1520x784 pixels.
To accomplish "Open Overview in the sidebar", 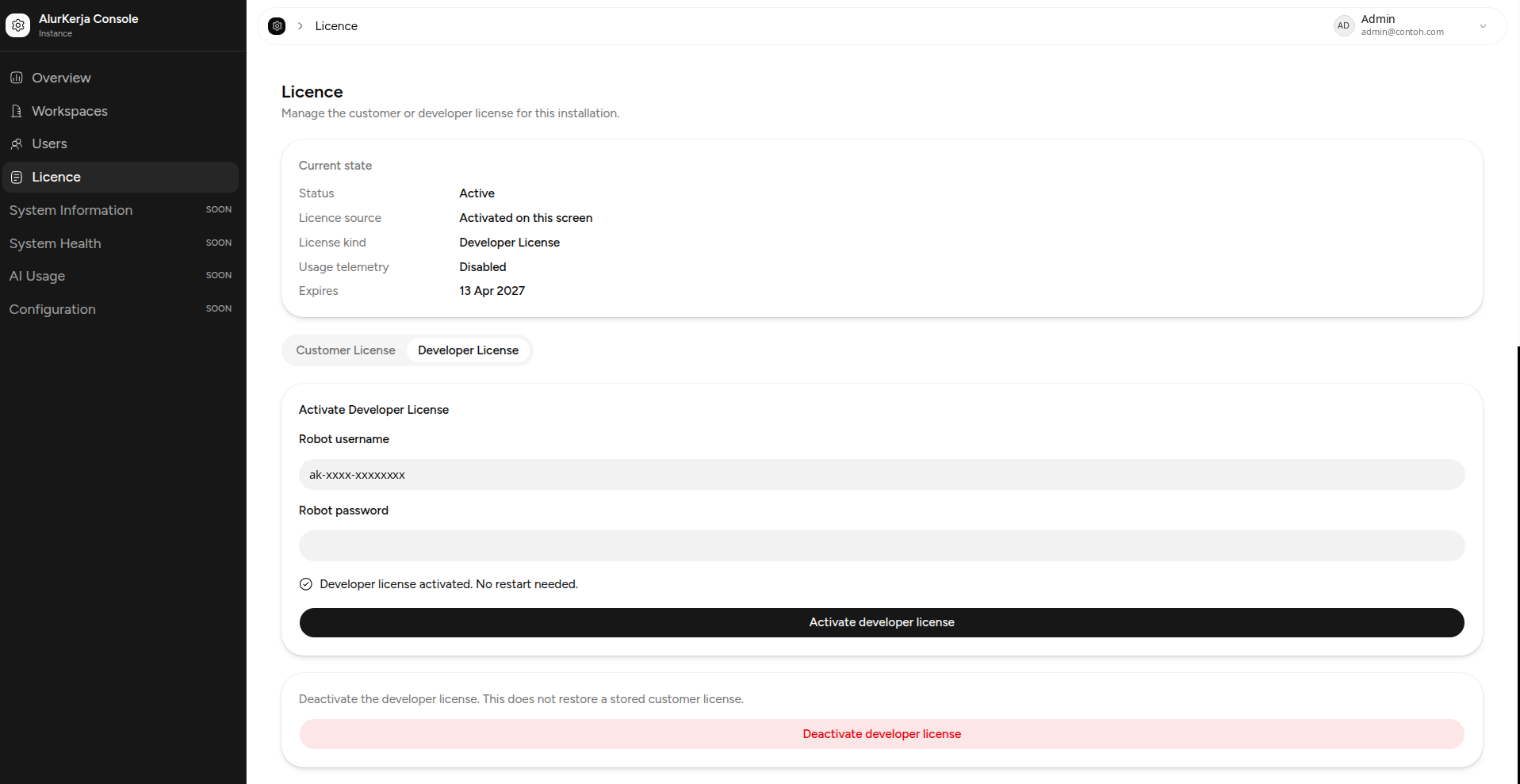I will (x=121, y=78).
